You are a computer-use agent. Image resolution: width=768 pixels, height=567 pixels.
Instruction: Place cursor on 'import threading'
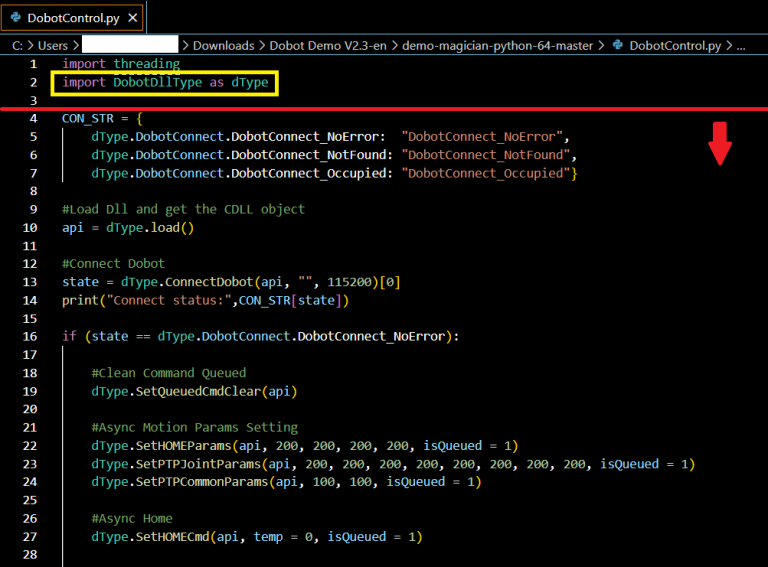point(121,64)
